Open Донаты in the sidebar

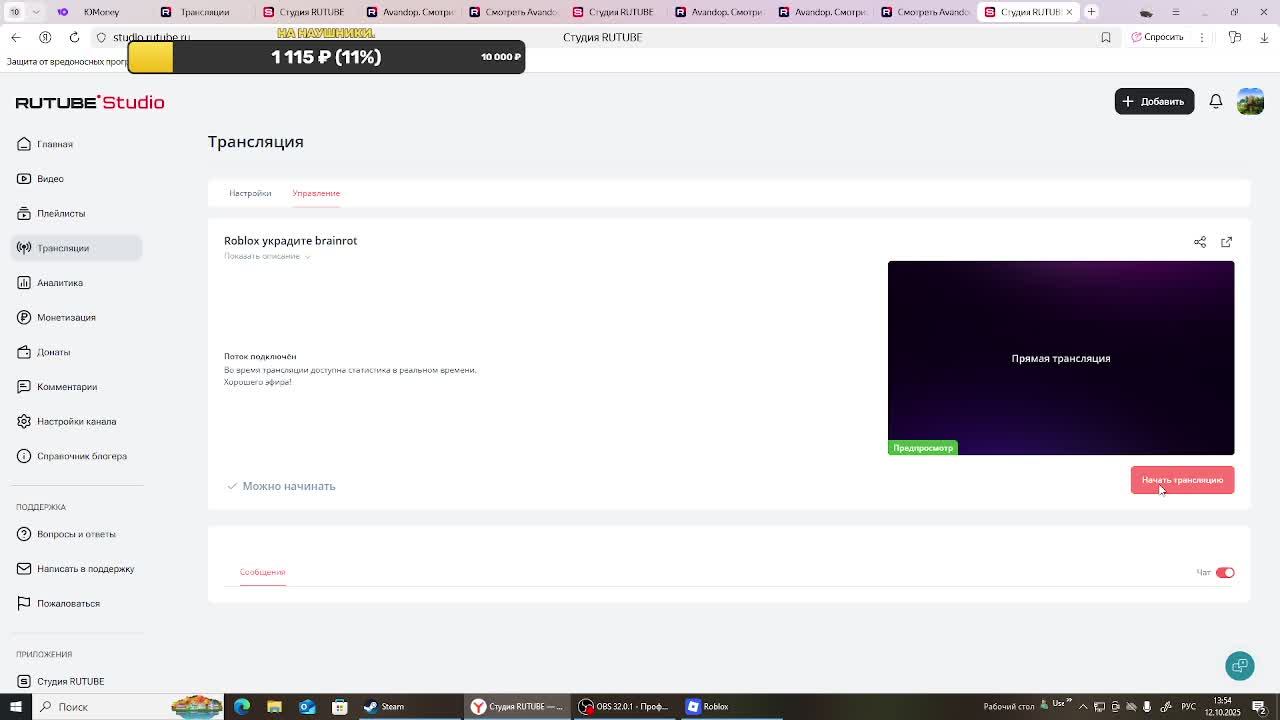click(x=77, y=352)
